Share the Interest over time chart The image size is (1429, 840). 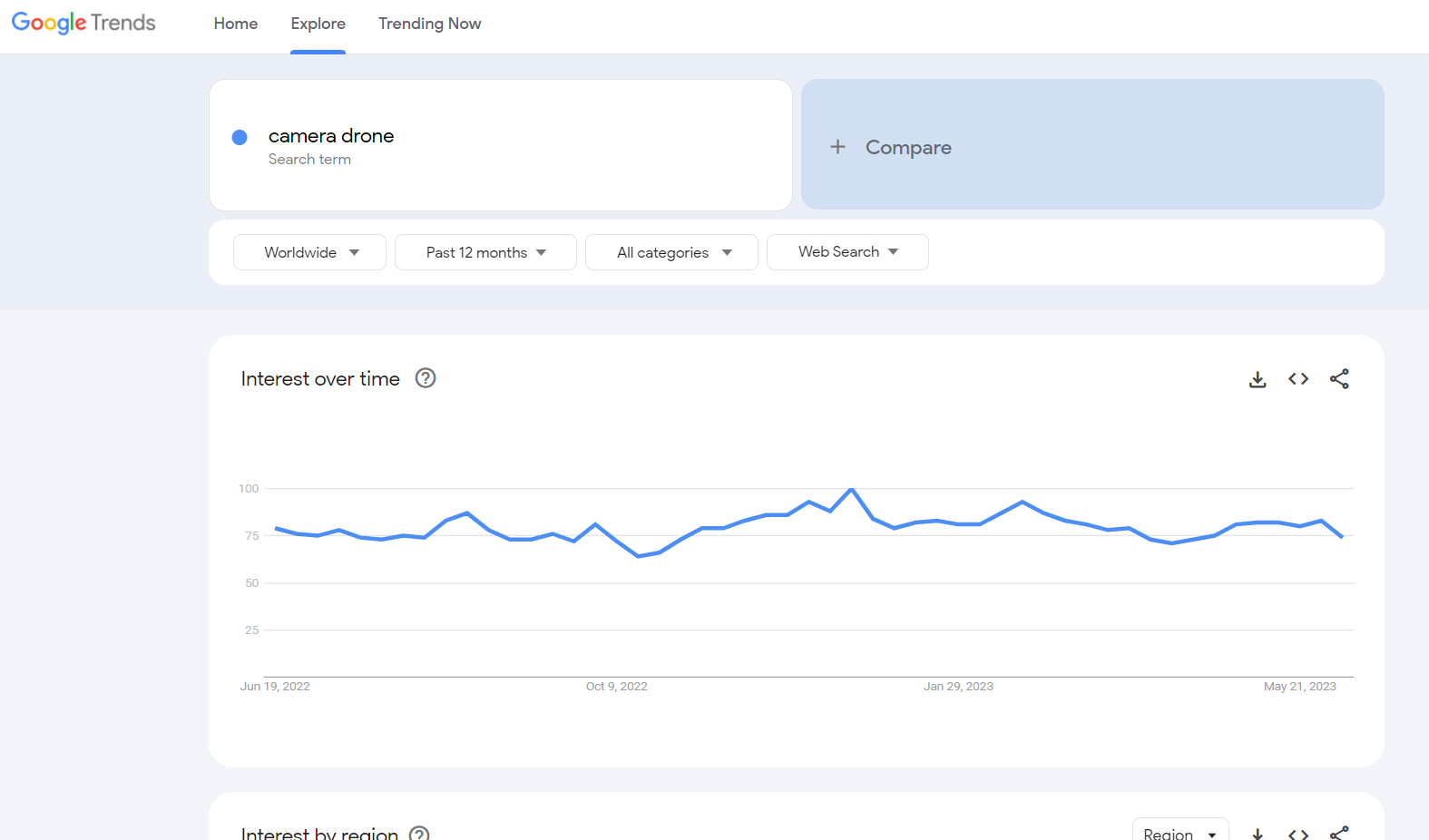point(1339,379)
